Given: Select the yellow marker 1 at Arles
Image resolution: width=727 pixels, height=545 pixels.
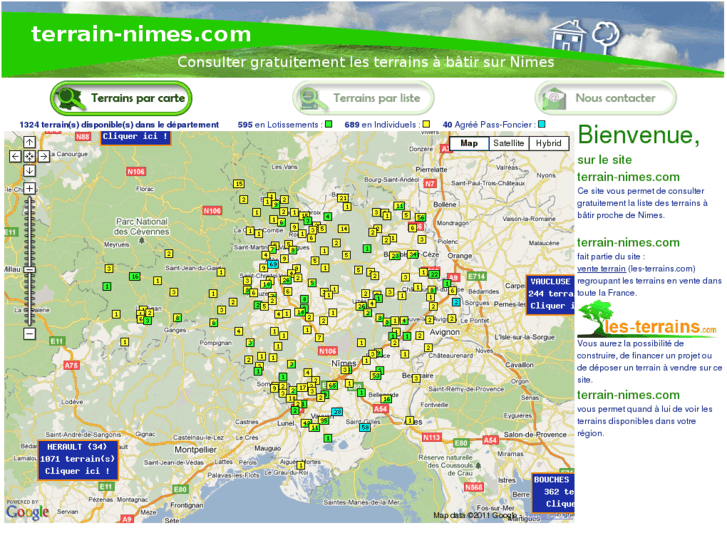Looking at the screenshot, I should click(x=409, y=420).
